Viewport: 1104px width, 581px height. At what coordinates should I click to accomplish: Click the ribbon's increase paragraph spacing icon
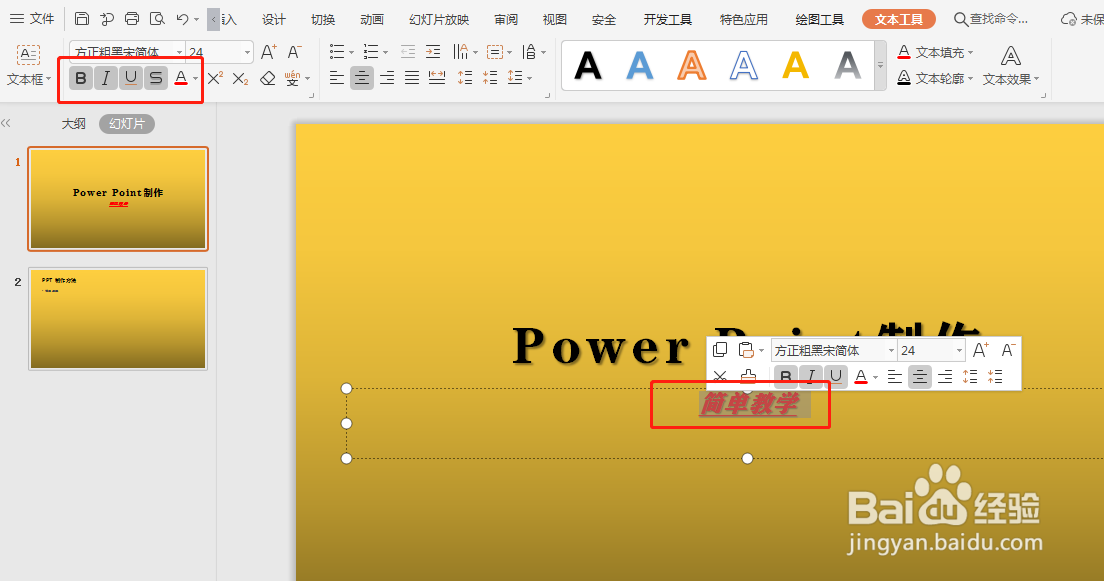tap(465, 77)
